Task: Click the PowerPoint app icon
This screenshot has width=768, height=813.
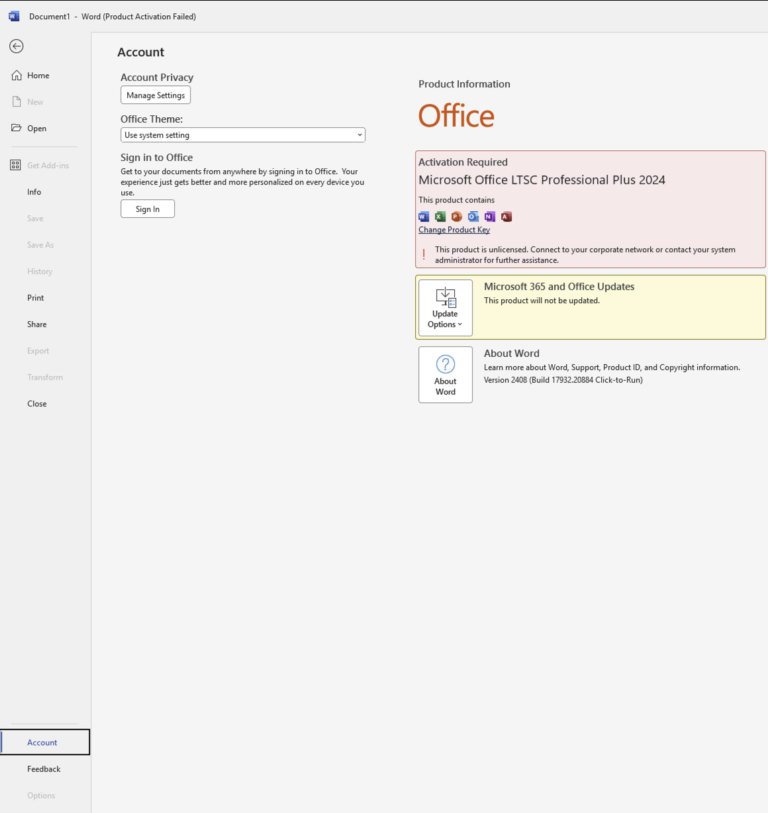Action: point(456,216)
